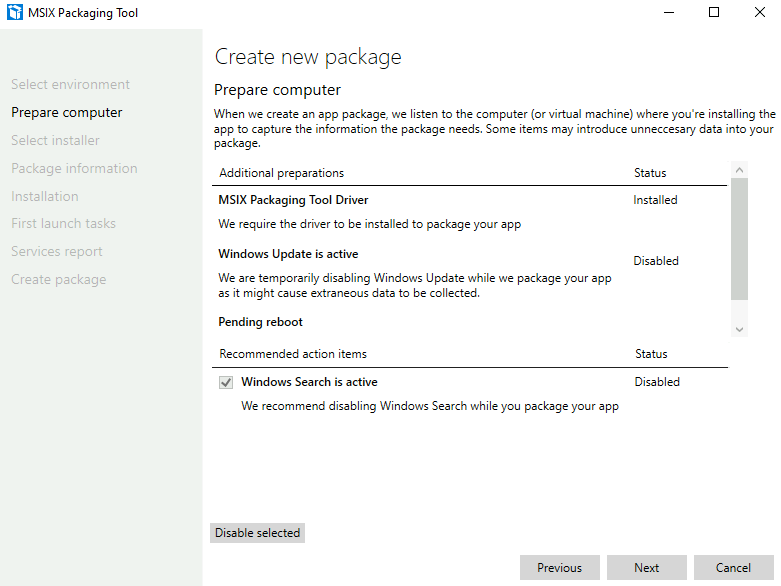781x586 pixels.
Task: Maximize the MSIX Packaging Tool window
Action: (714, 12)
